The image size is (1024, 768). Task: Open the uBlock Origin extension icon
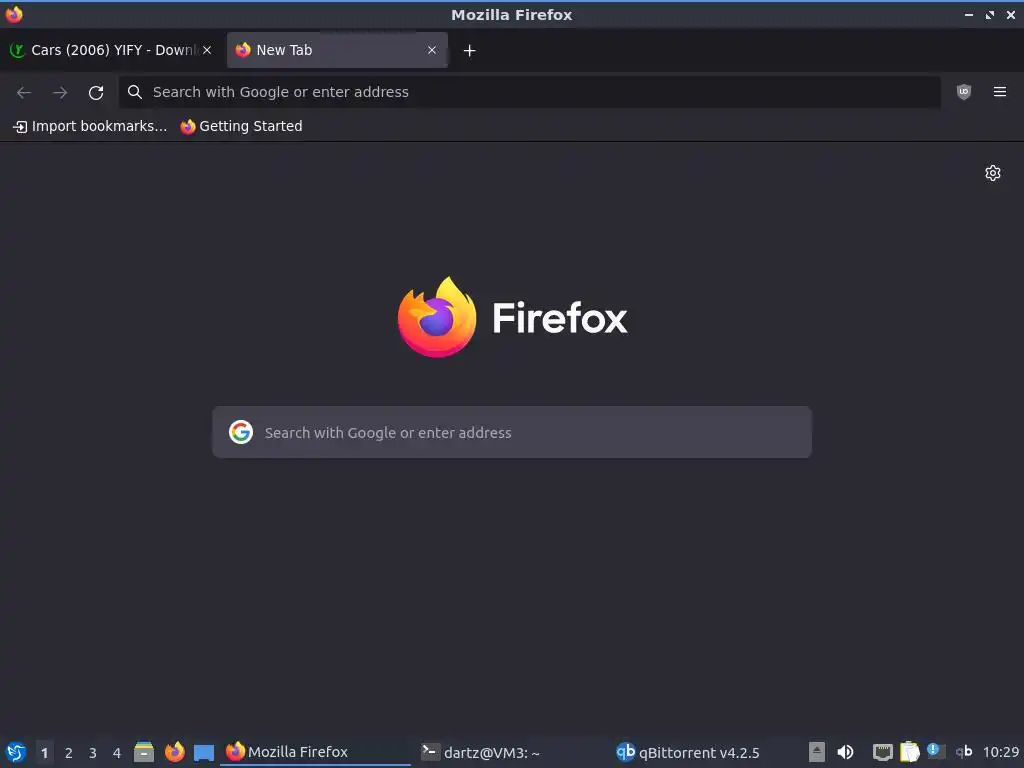(964, 92)
